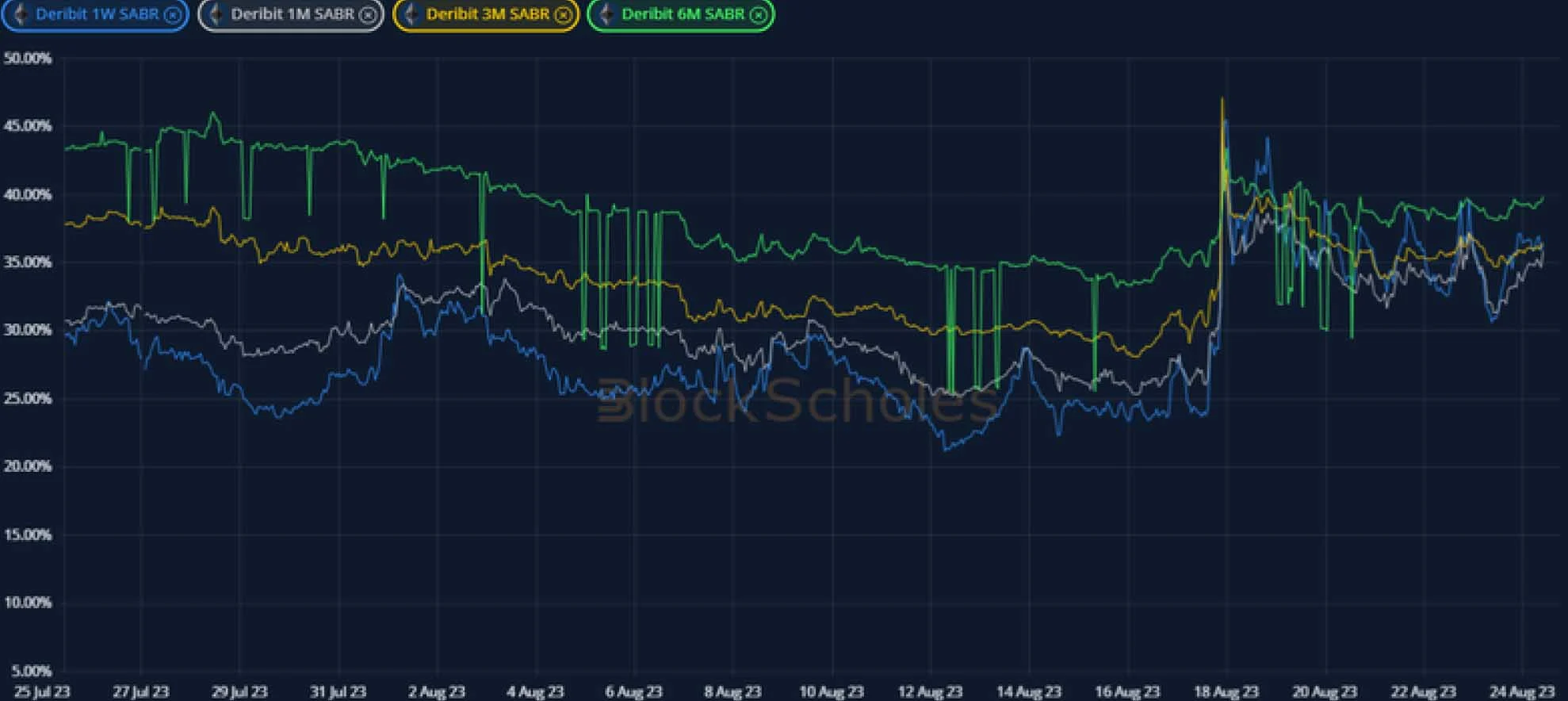Click the 15.00% y-axis label

28,534
